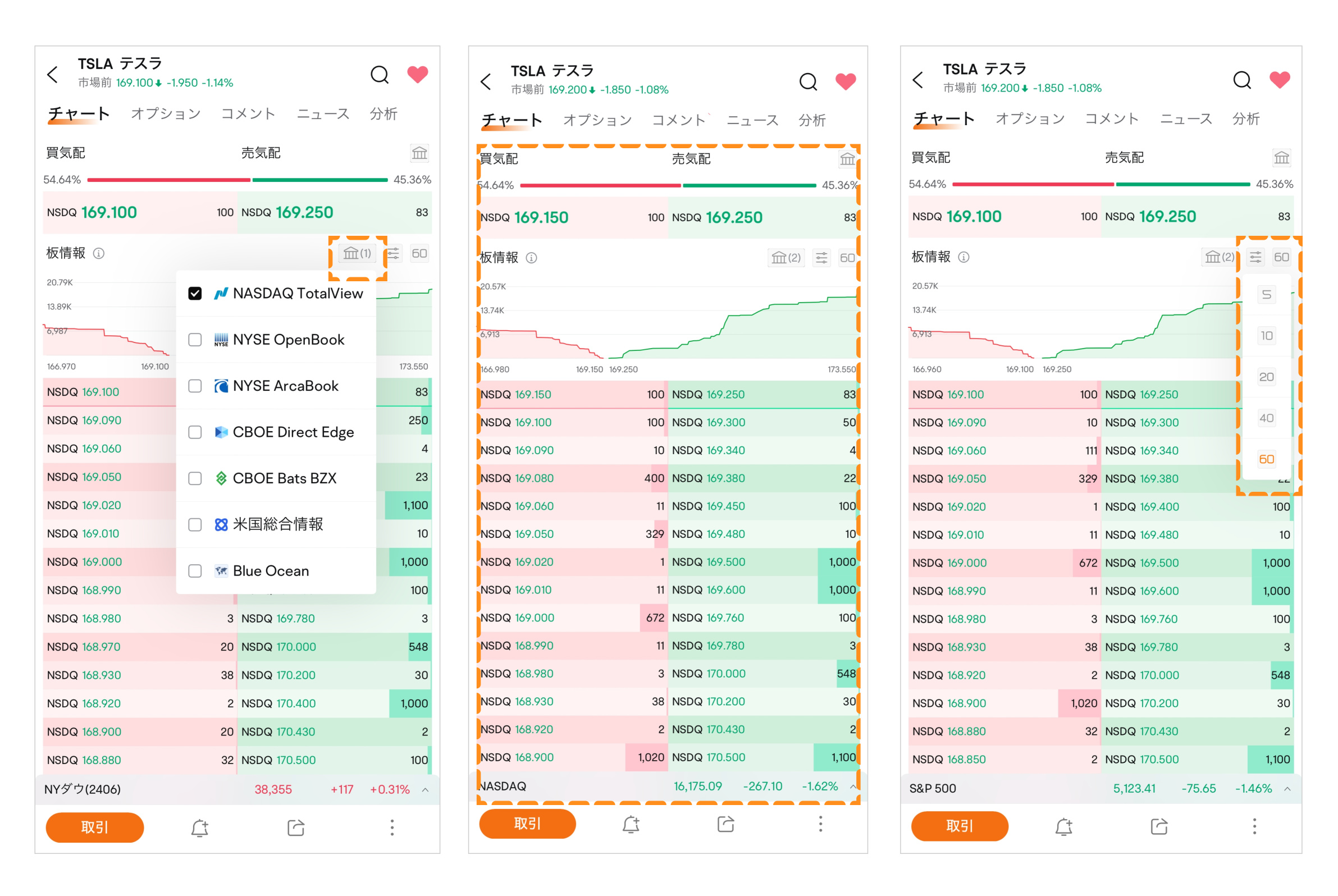Open depth level 60 dropdown in middle screen
The height and width of the screenshot is (896, 1338).
(x=847, y=258)
